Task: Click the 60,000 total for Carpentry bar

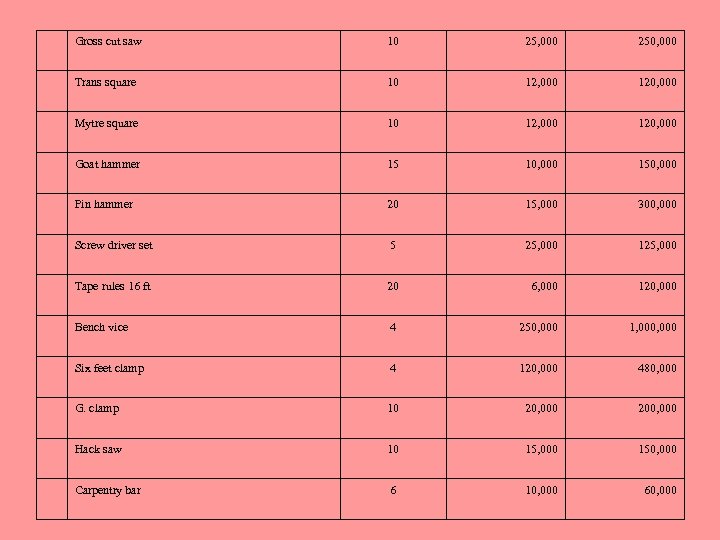Action: point(661,490)
